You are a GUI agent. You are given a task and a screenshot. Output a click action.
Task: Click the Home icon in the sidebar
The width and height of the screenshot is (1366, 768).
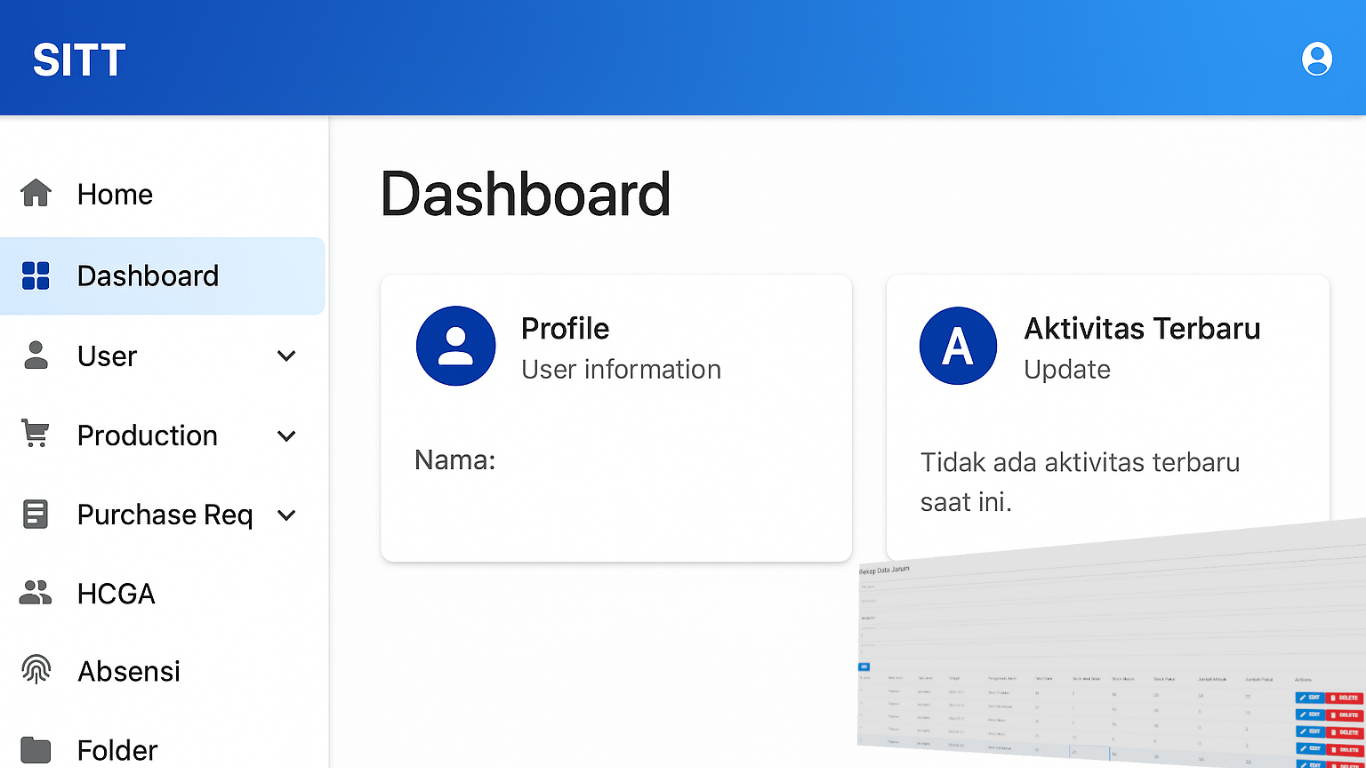(36, 193)
